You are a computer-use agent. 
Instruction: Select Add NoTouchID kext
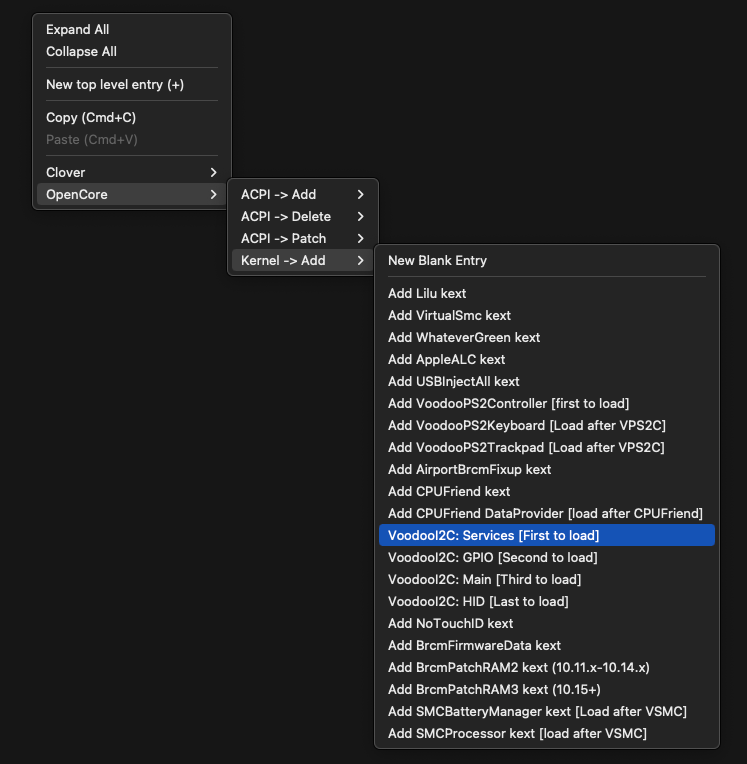450,624
